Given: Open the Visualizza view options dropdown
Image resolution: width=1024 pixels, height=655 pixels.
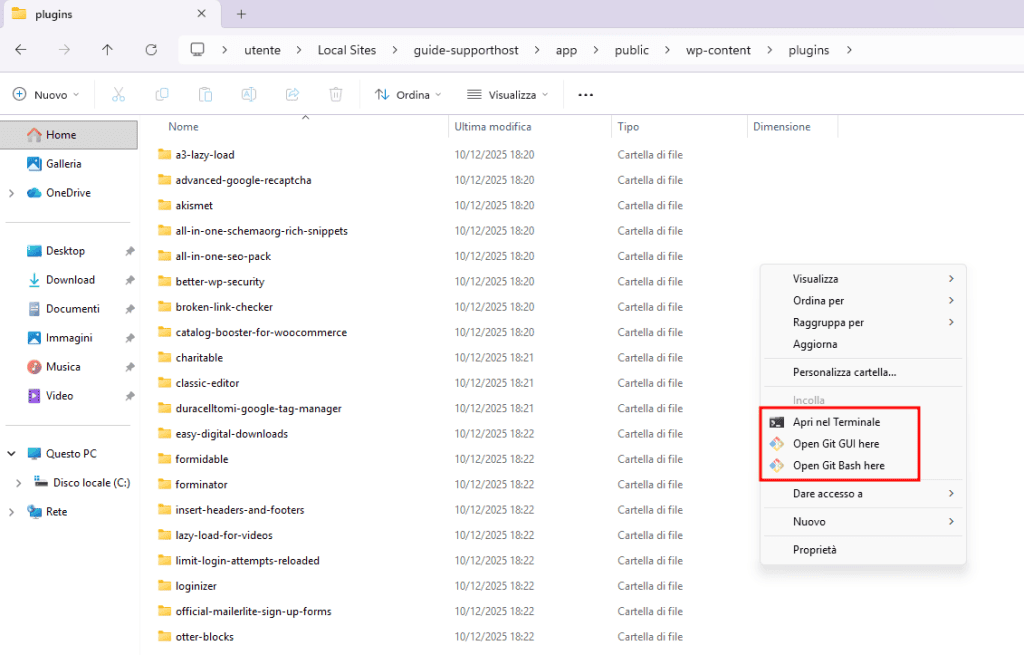Looking at the screenshot, I should coord(507,94).
